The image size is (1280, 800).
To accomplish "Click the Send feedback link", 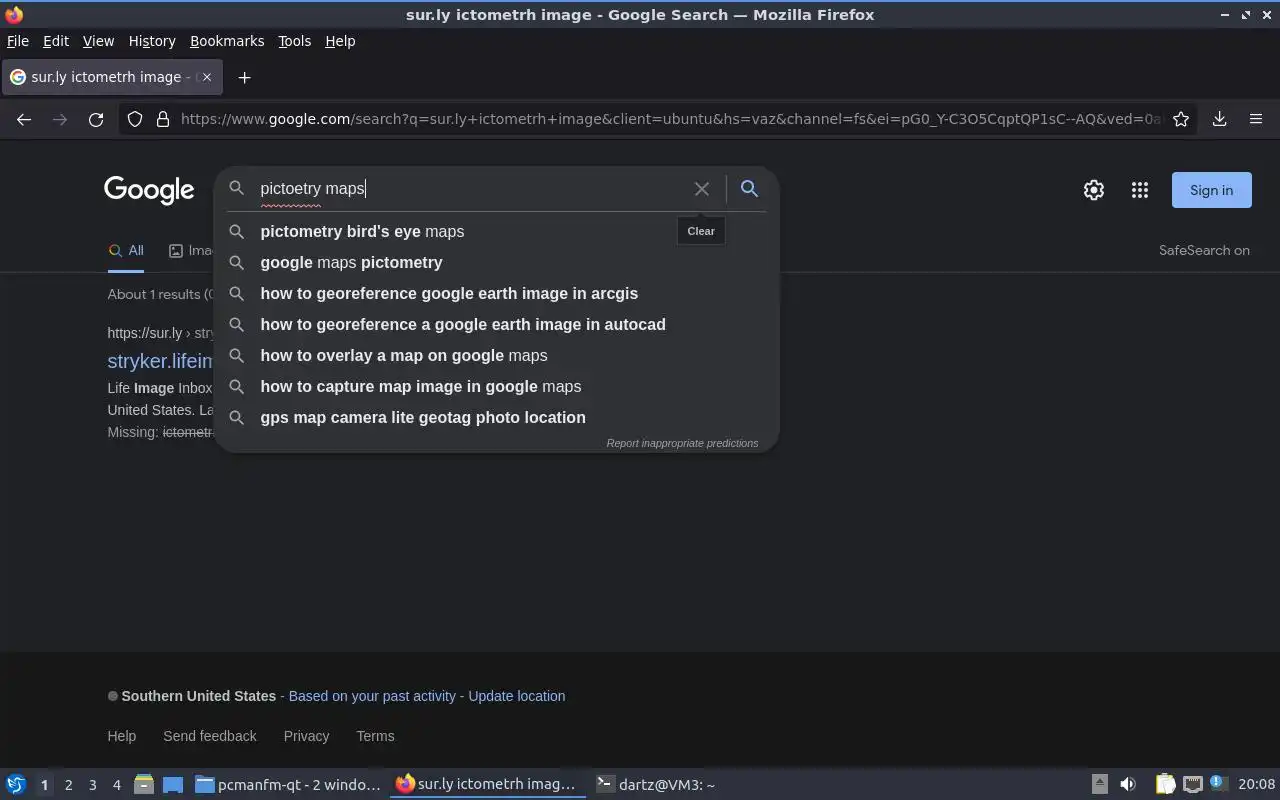I will (x=210, y=736).
